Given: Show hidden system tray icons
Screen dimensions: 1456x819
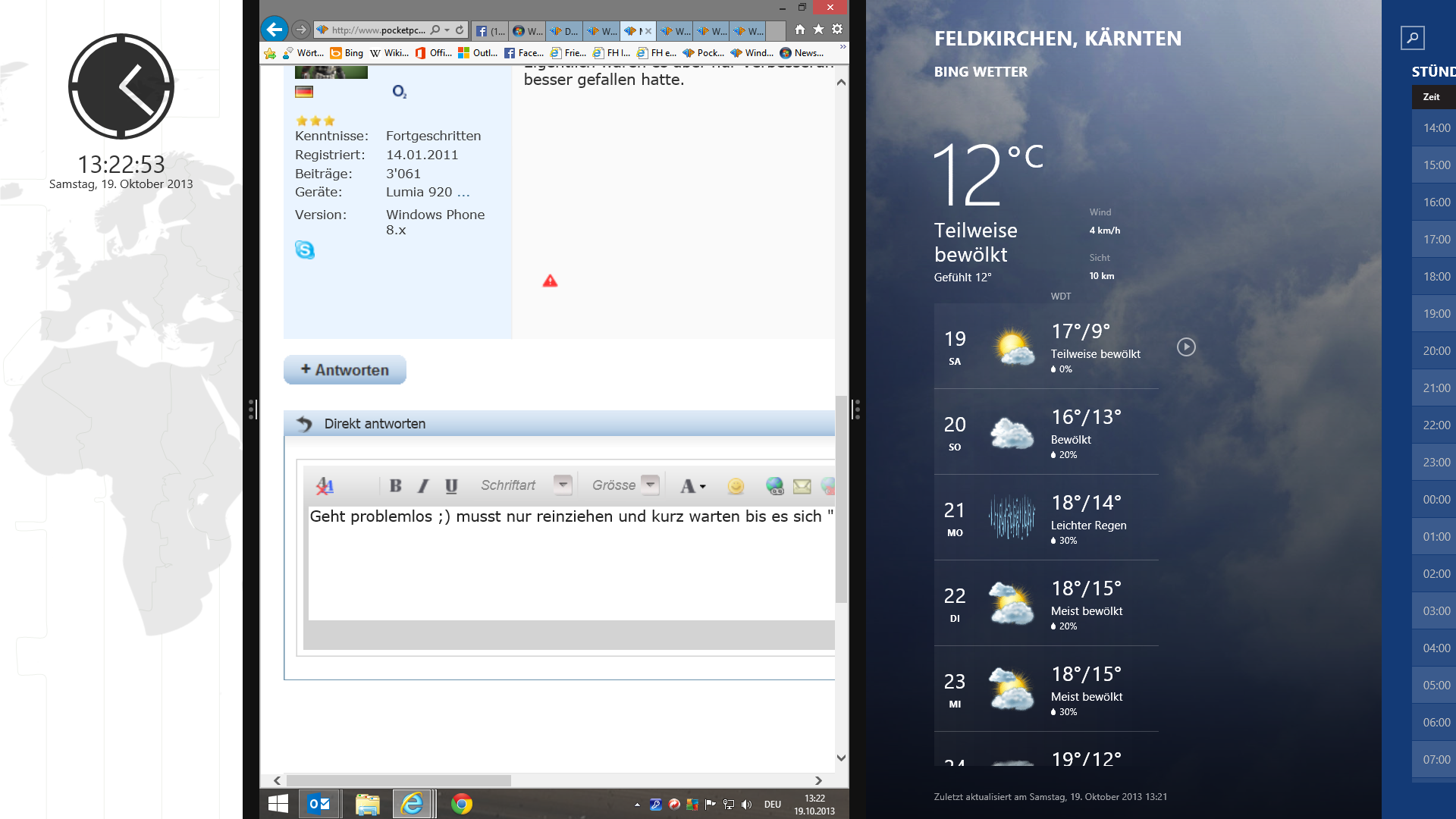Looking at the screenshot, I should (637, 805).
